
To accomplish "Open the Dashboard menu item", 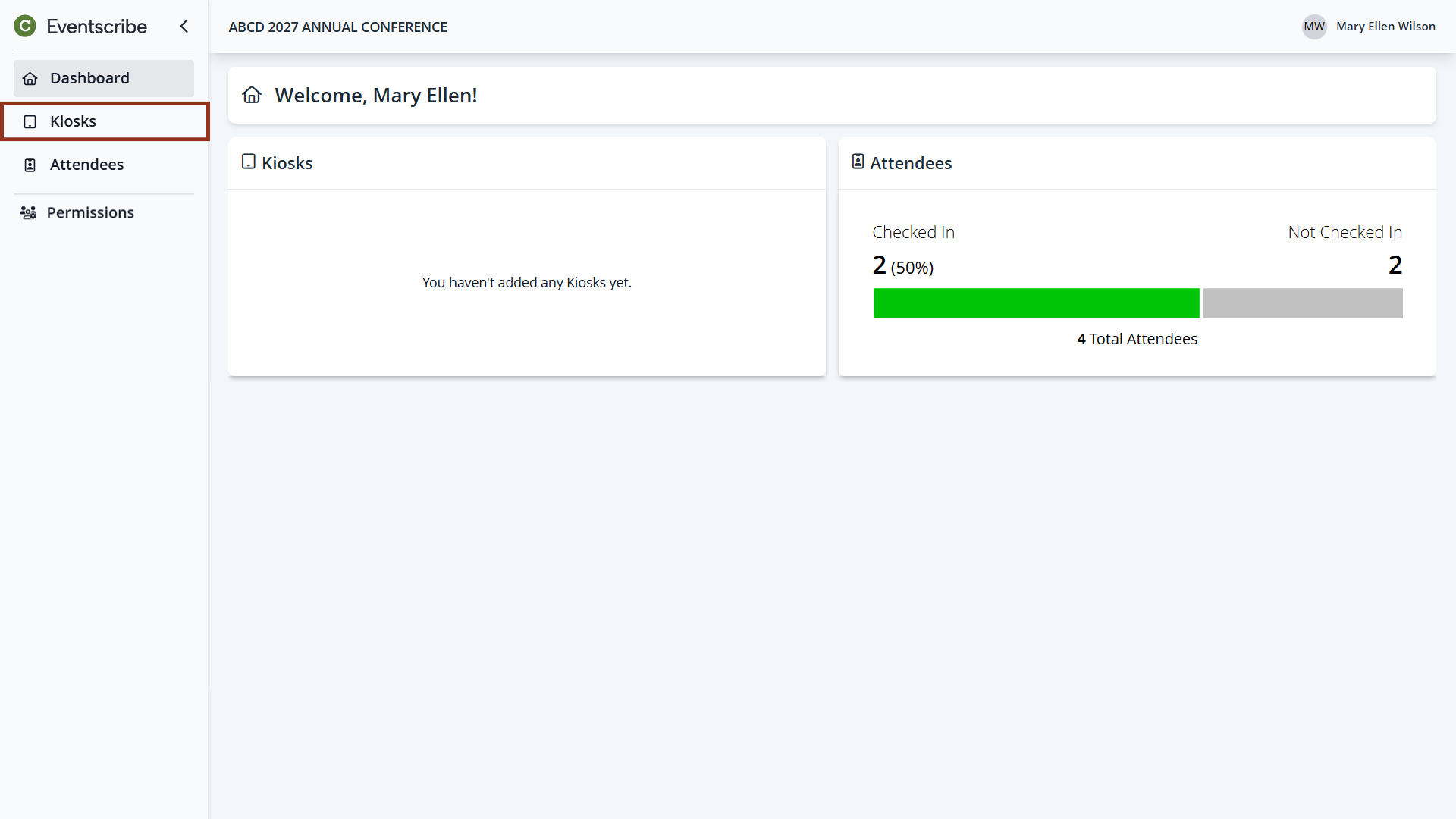I will tap(89, 78).
